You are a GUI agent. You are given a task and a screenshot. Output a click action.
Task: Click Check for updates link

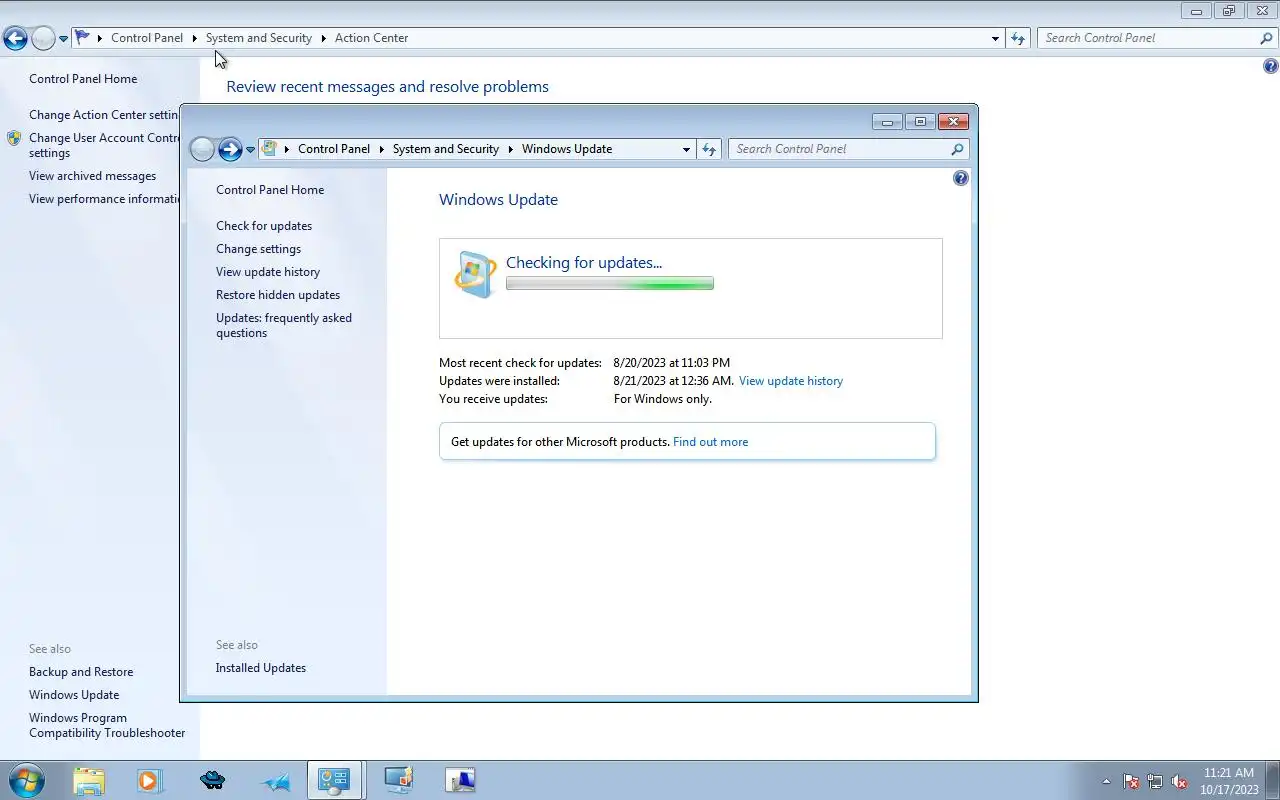264,226
